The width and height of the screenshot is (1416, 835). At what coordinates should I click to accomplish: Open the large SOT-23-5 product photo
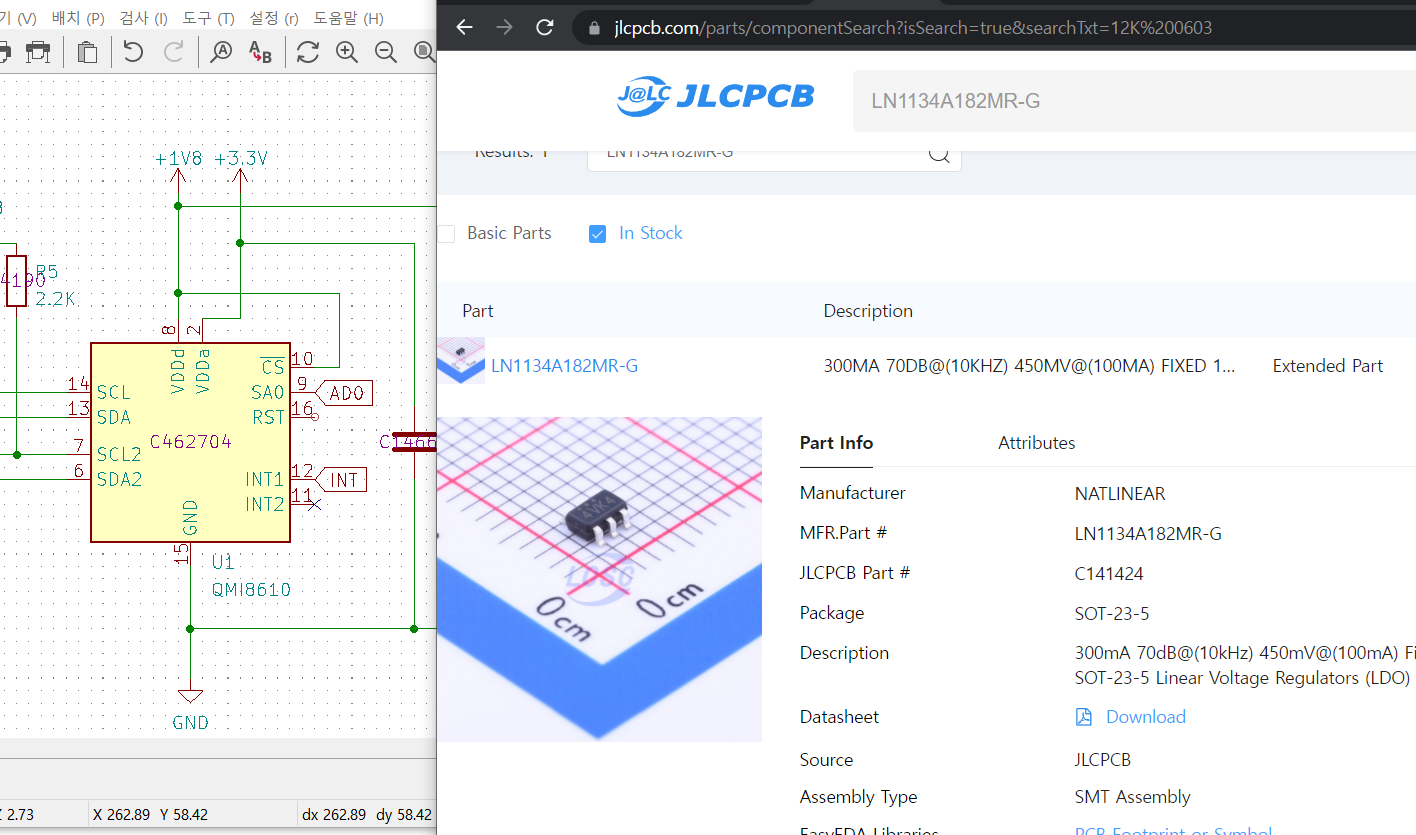(599, 579)
